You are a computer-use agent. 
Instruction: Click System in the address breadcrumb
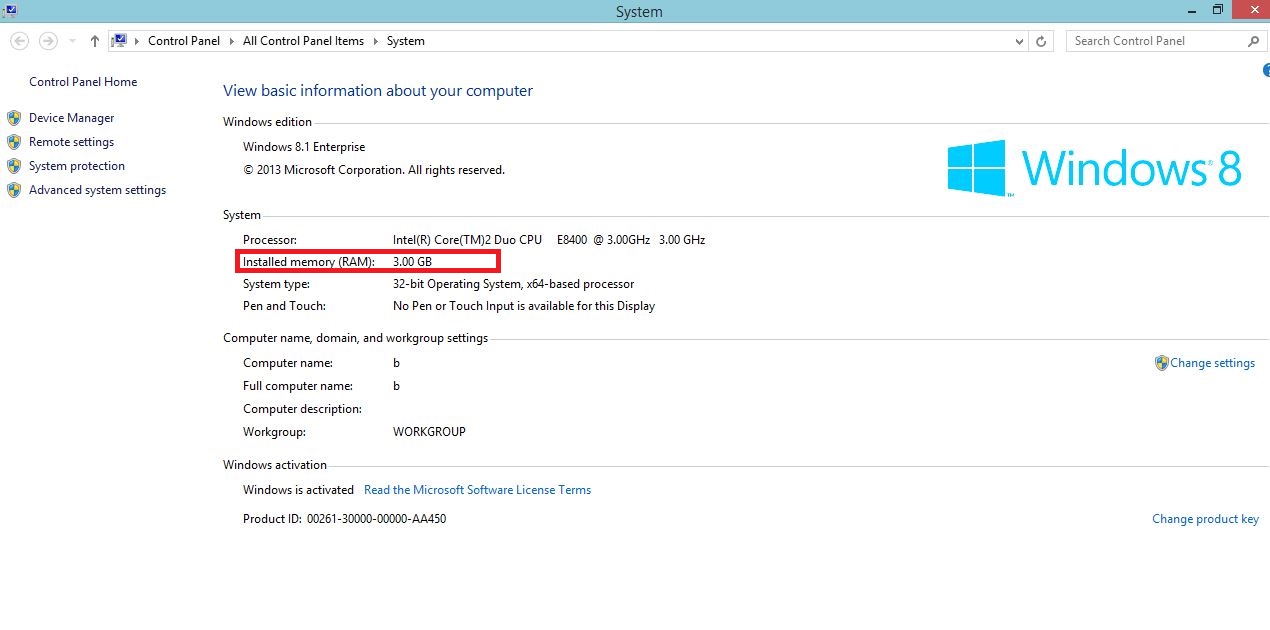(x=405, y=41)
